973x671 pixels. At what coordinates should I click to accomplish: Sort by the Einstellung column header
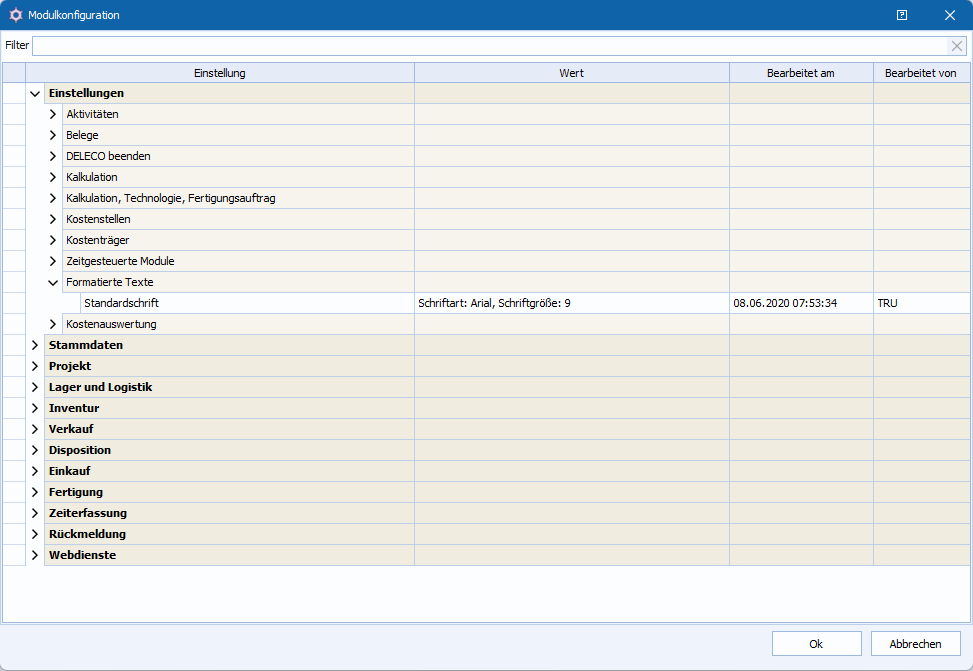219,73
